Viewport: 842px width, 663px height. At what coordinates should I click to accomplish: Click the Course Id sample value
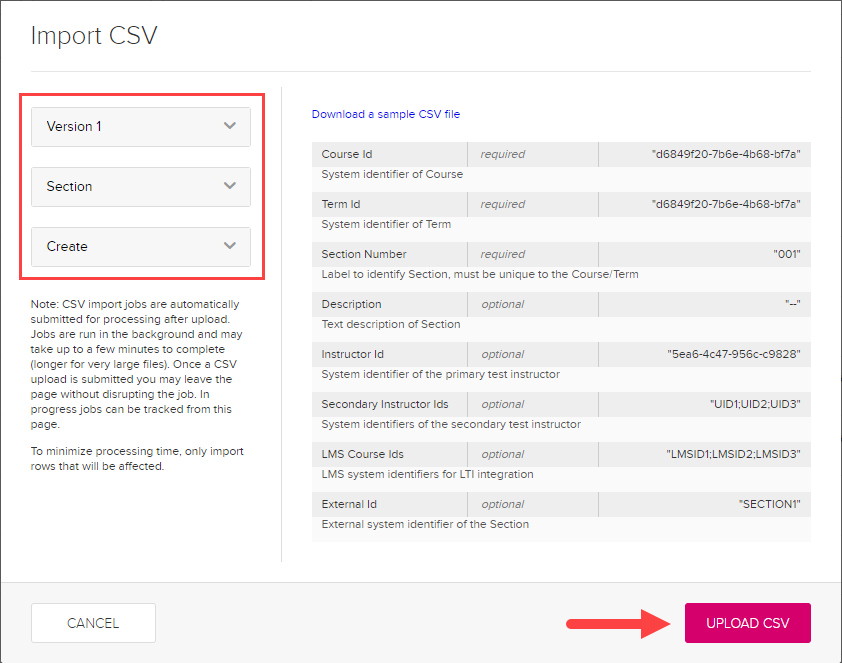click(726, 154)
